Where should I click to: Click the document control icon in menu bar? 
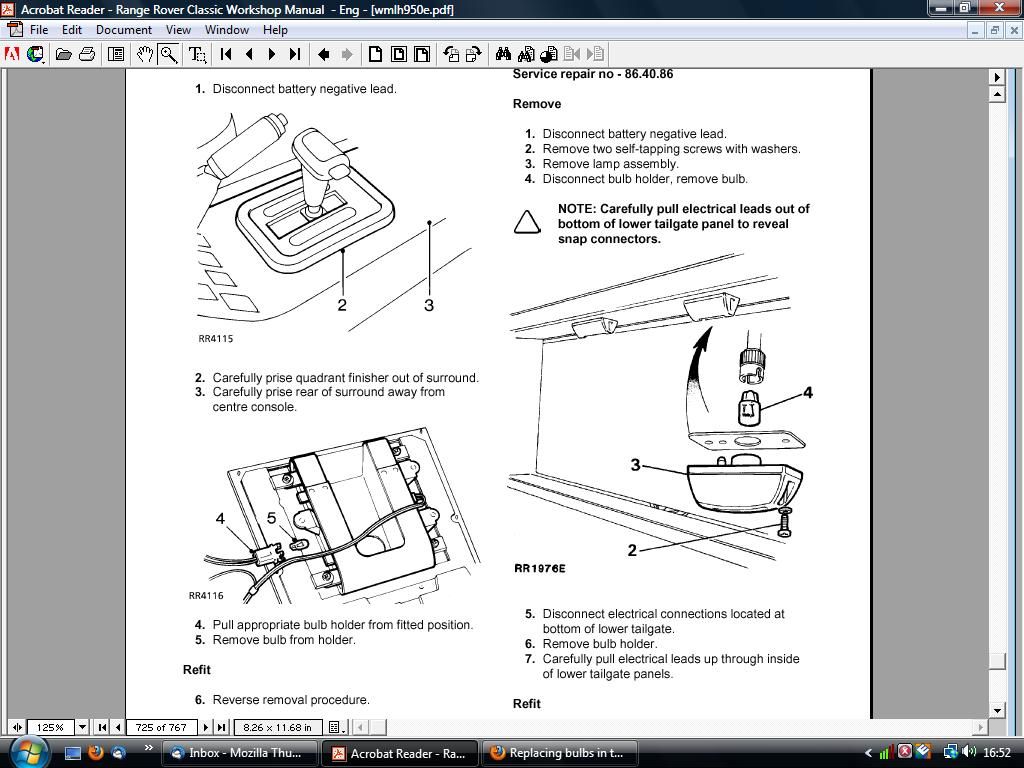[x=14, y=29]
